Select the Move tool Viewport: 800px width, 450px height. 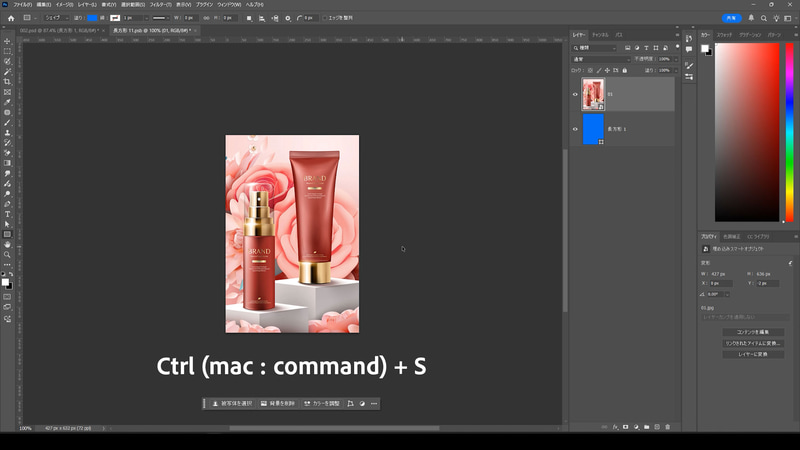pyautogui.click(x=7, y=41)
